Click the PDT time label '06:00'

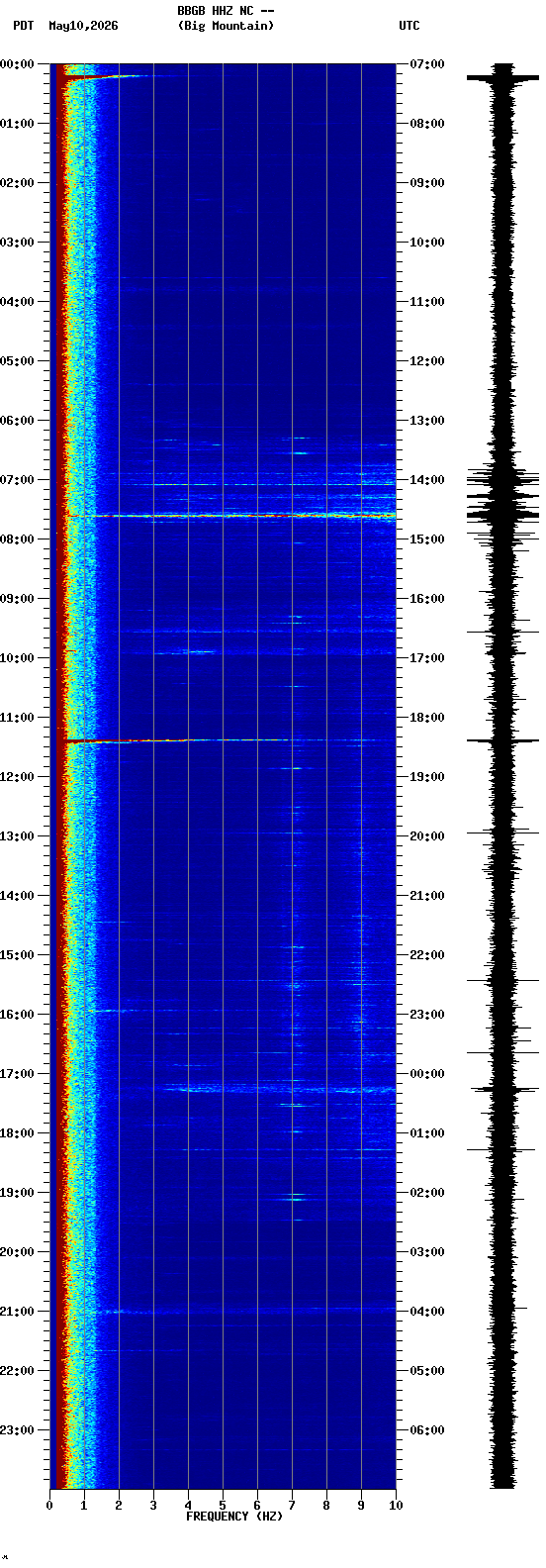pyautogui.click(x=16, y=421)
